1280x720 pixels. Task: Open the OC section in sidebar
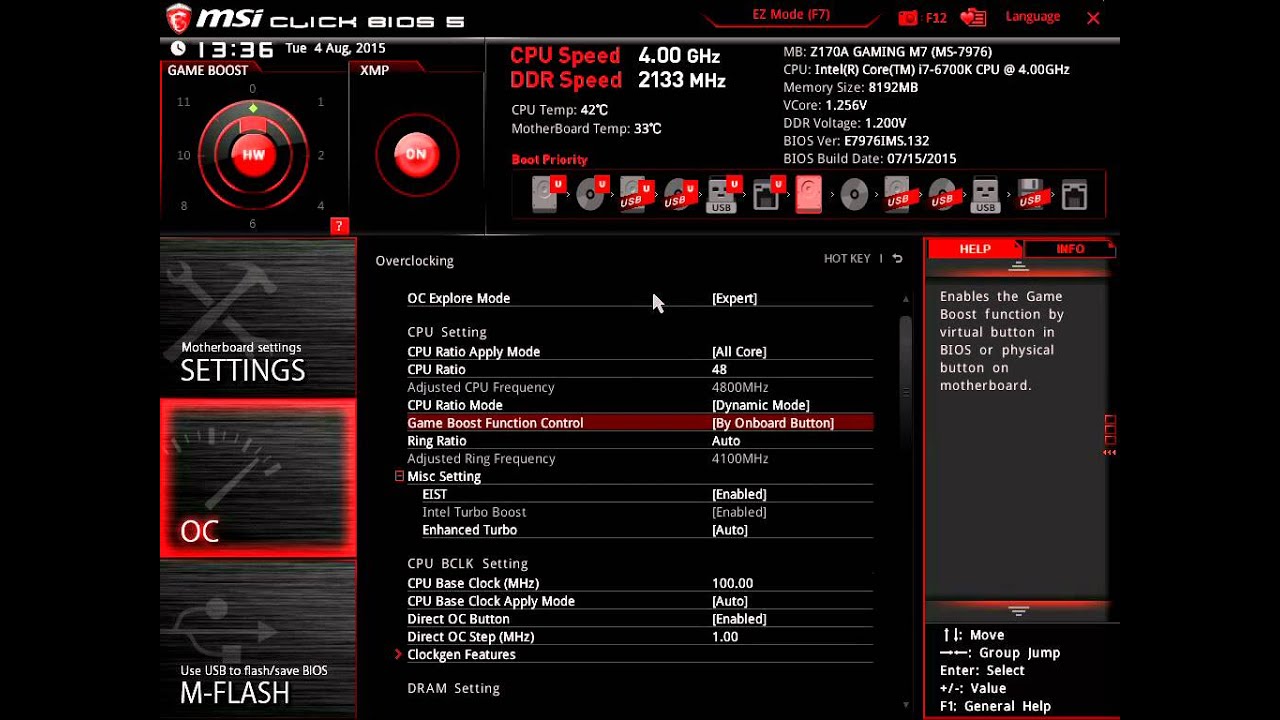point(258,478)
